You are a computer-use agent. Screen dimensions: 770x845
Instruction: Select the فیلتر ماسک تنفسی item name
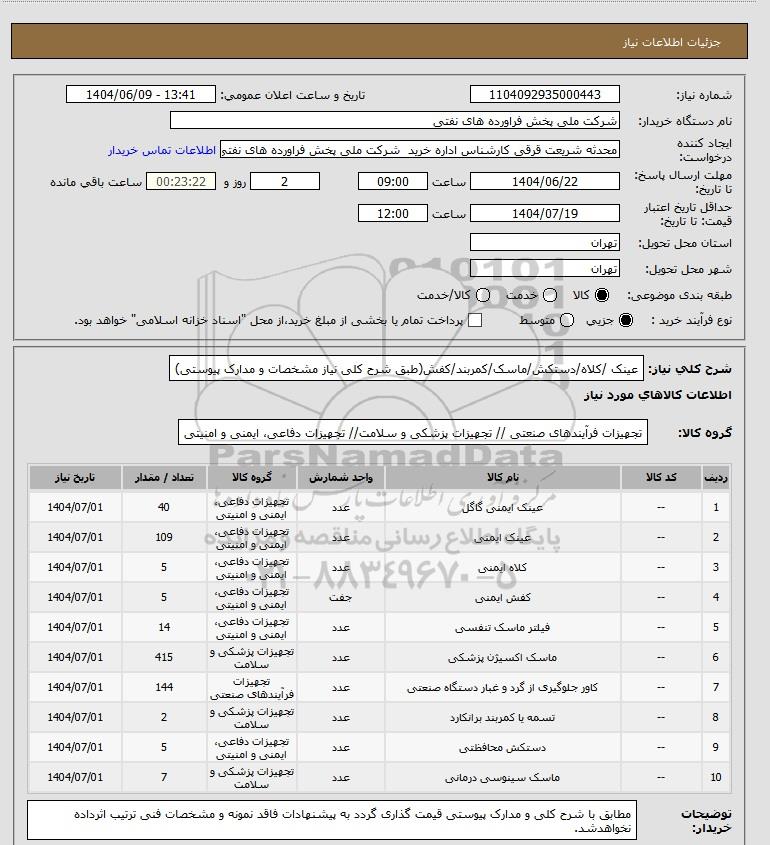[x=503, y=628]
